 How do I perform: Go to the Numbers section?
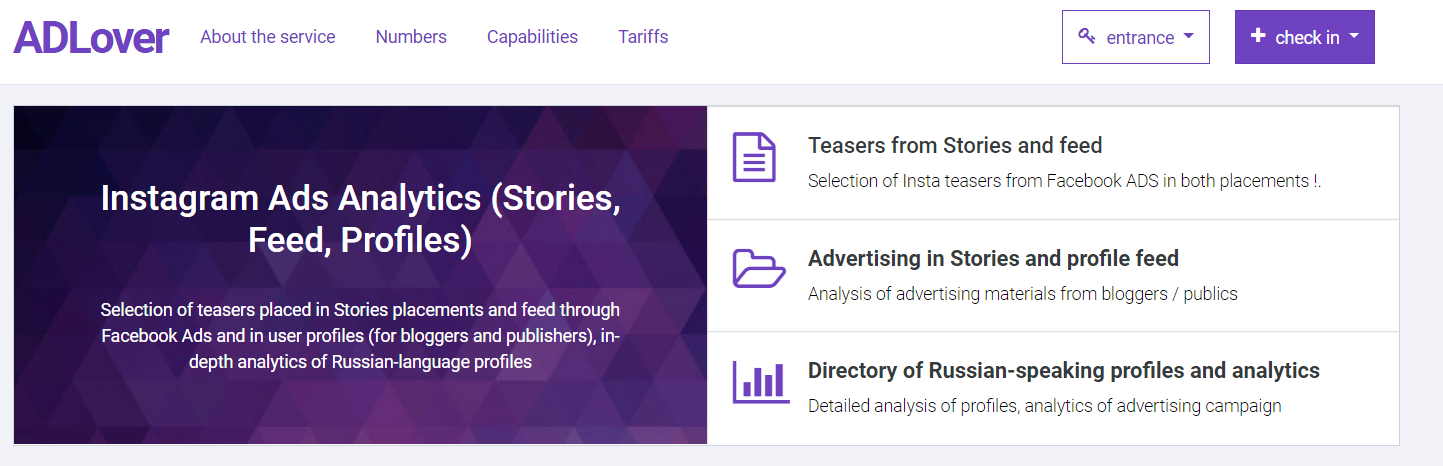411,37
